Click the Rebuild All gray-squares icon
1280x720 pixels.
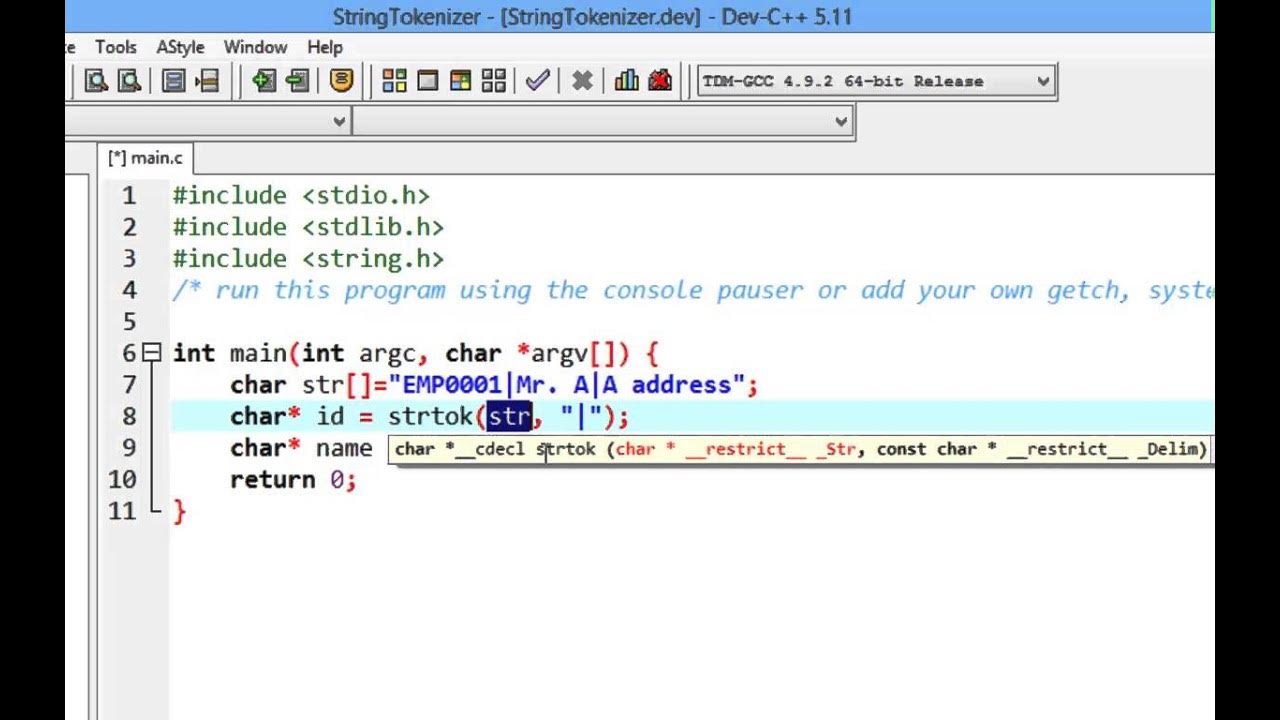493,81
